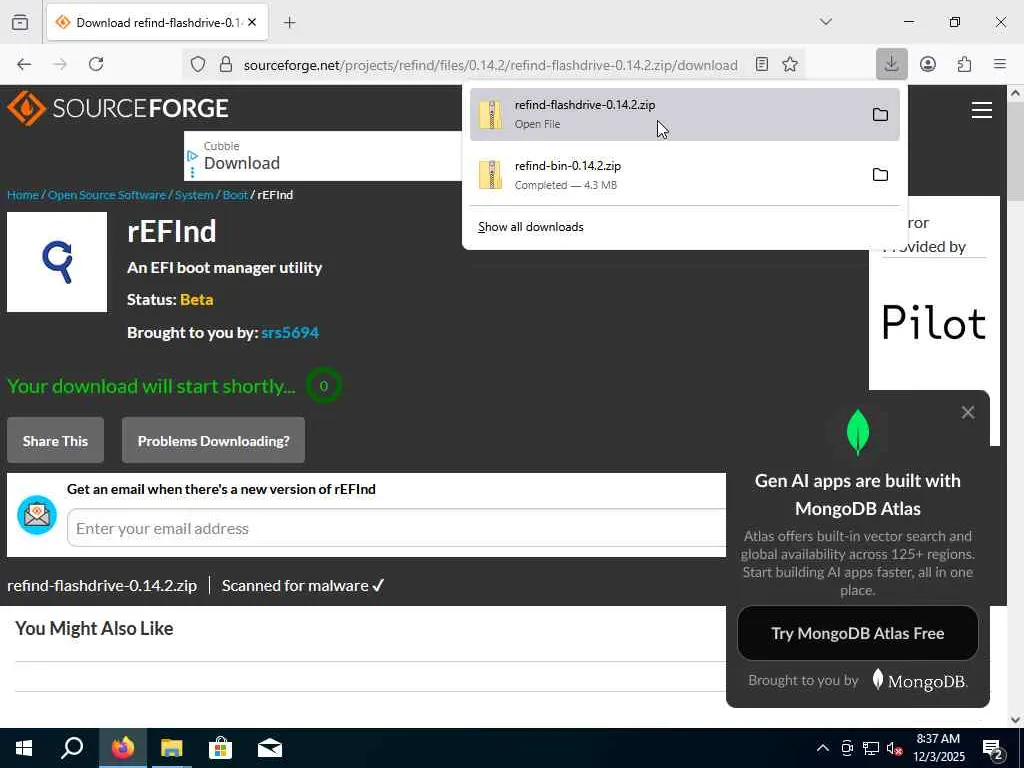Image resolution: width=1024 pixels, height=768 pixels.
Task: Open the Windows Start menu
Action: (24, 748)
